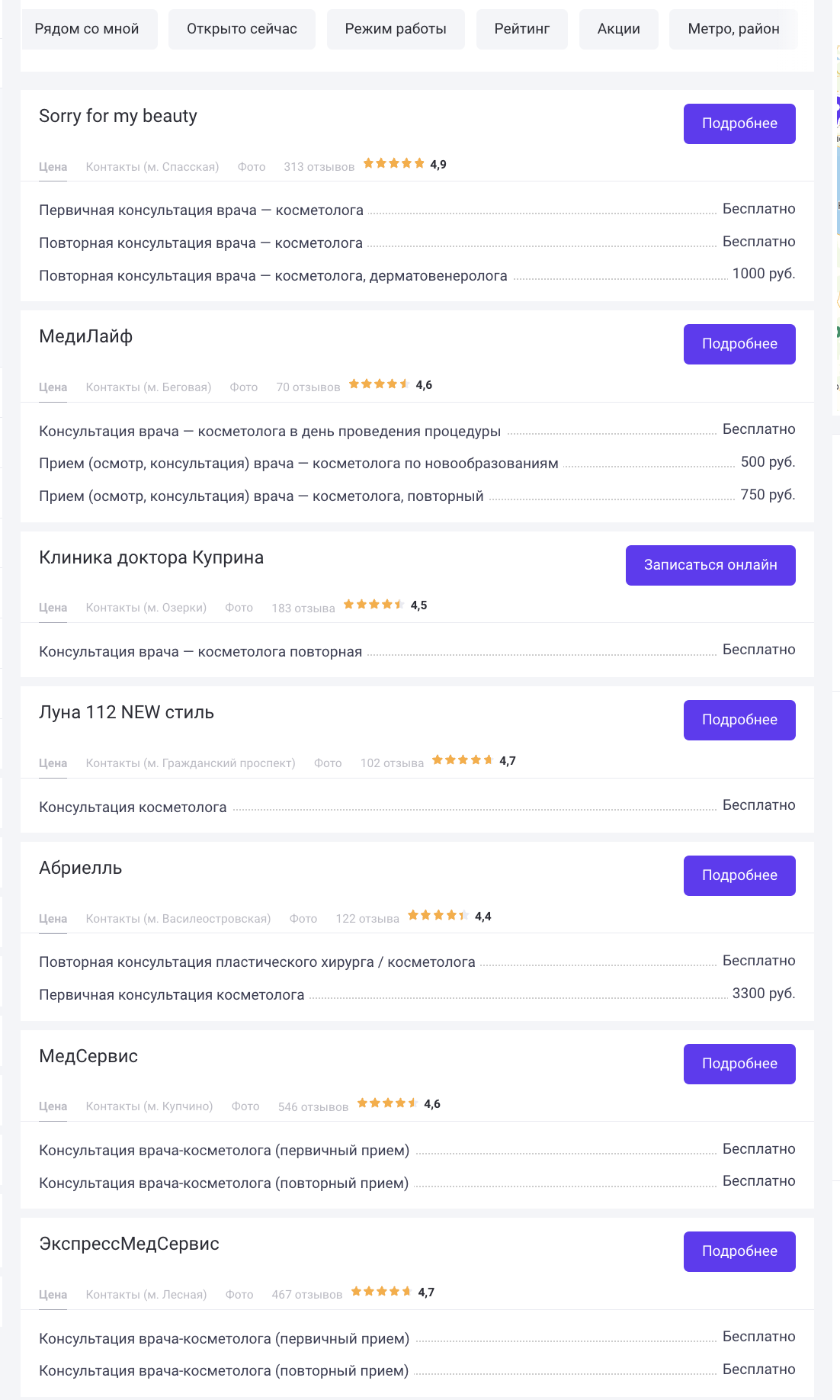The width and height of the screenshot is (840, 1400).
Task: Open the Режим работы filter dropdown
Action: 396,29
